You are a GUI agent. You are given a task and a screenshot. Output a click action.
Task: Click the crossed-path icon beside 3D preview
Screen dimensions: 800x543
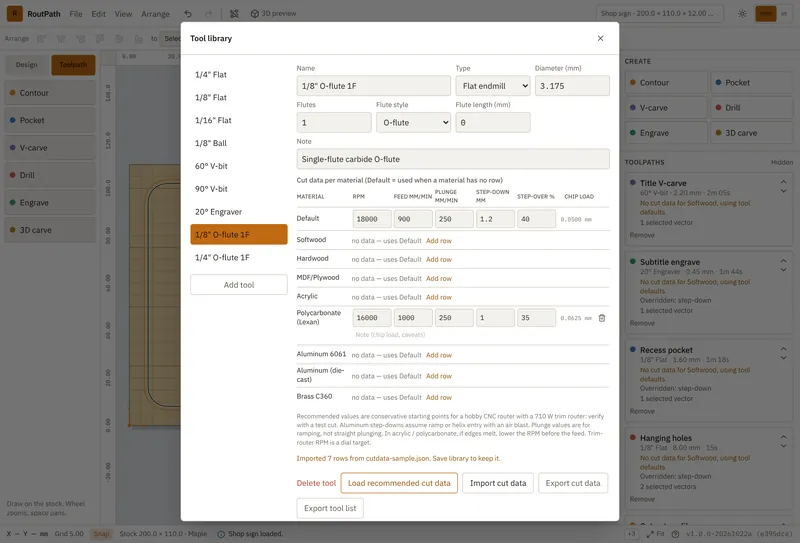coord(234,14)
